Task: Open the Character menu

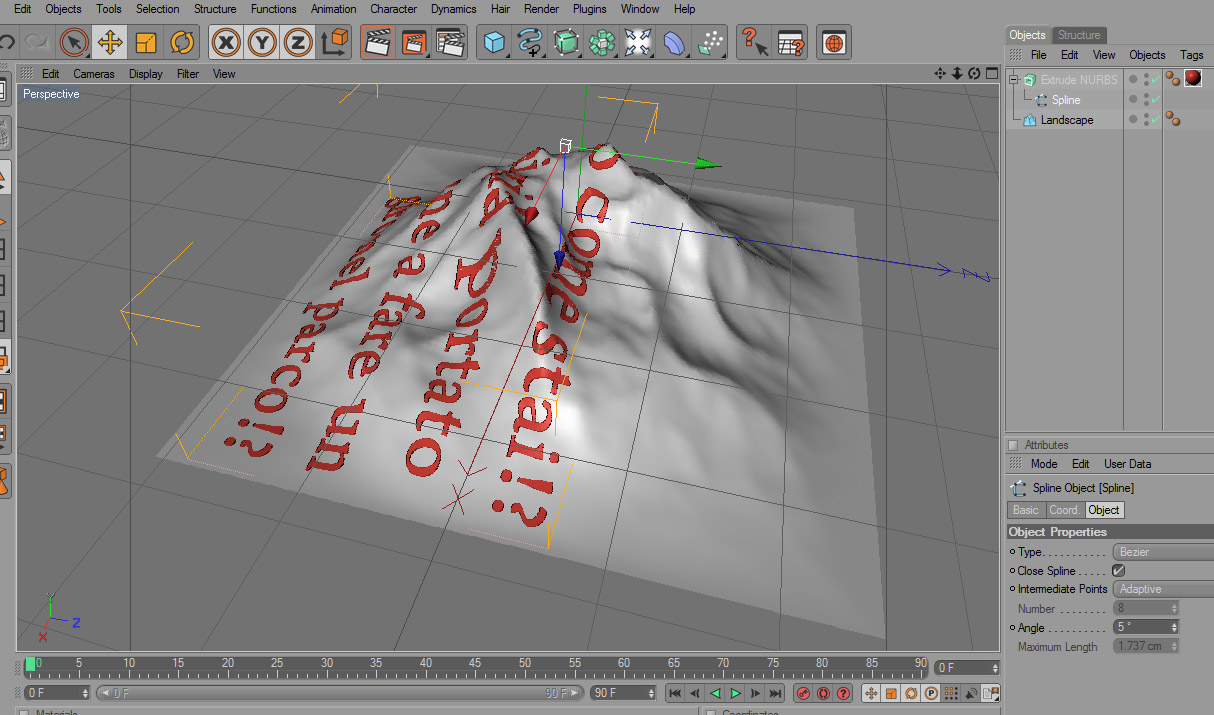Action: point(394,9)
